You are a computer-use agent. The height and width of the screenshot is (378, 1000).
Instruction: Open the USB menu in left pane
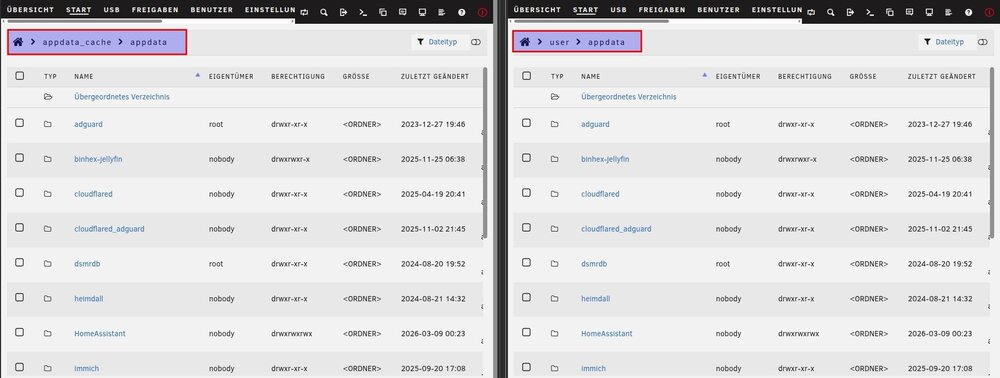[111, 10]
